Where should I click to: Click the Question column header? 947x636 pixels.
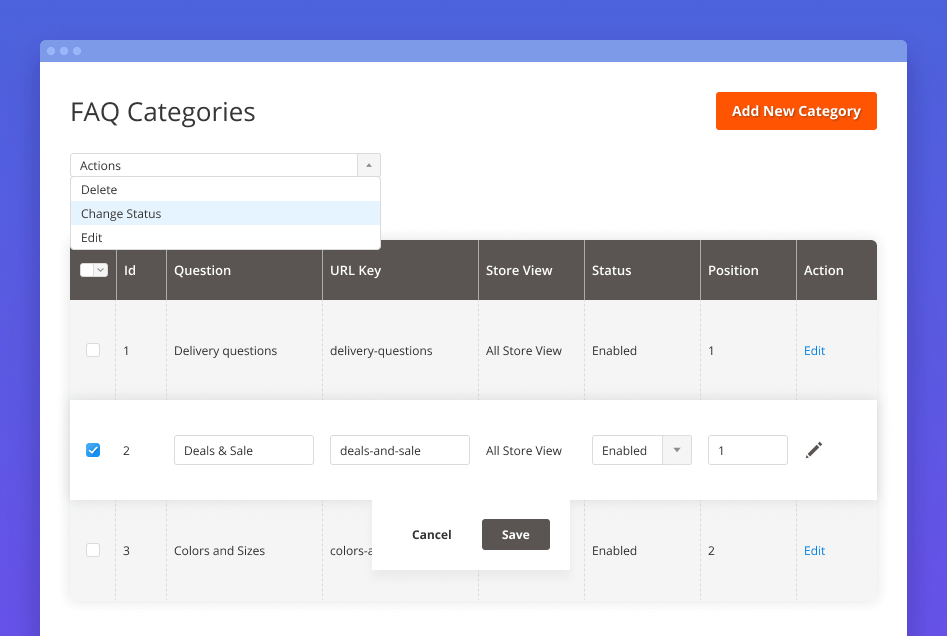202,270
